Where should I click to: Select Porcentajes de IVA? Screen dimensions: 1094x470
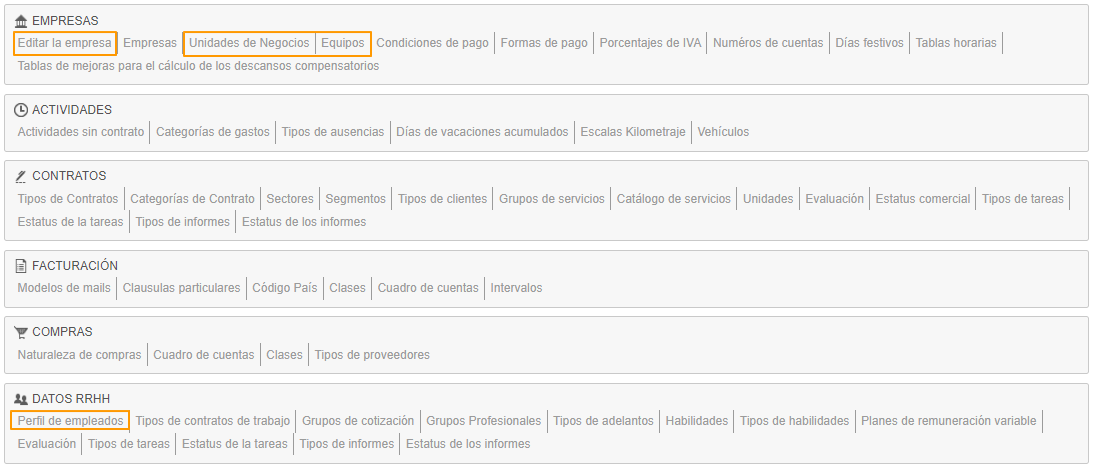coord(650,43)
